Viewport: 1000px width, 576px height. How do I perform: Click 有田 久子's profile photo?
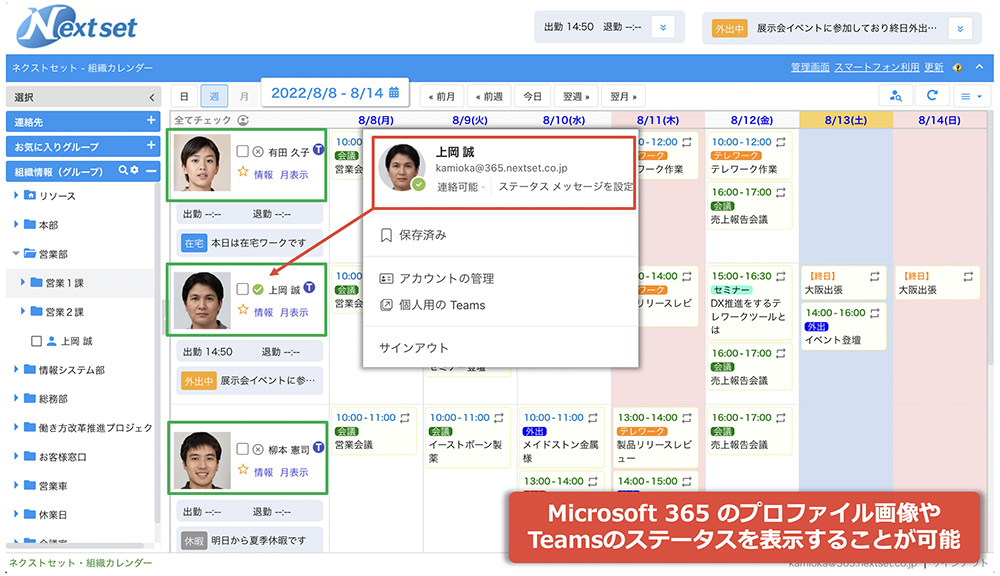pos(202,163)
